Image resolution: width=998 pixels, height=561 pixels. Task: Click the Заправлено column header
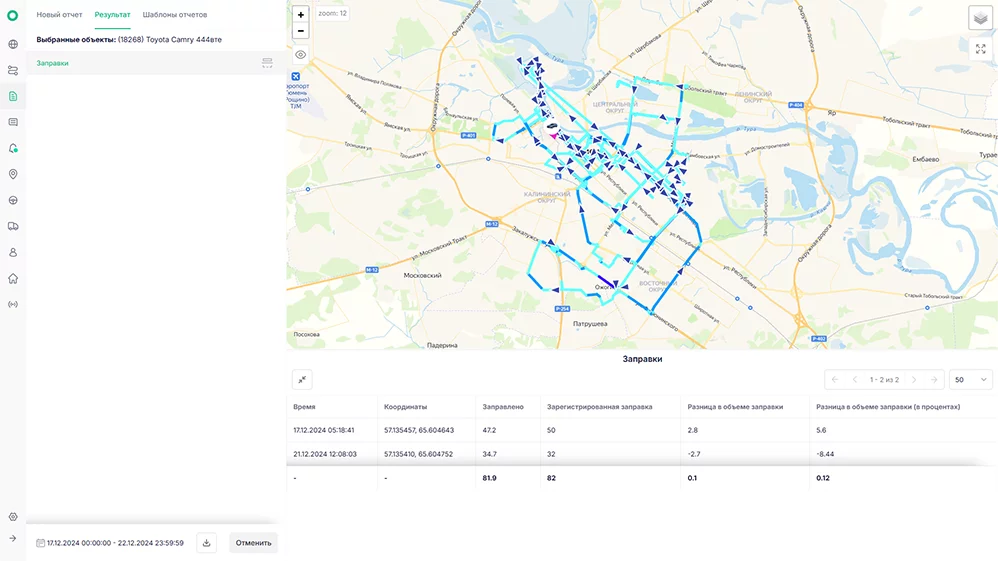tap(503, 406)
